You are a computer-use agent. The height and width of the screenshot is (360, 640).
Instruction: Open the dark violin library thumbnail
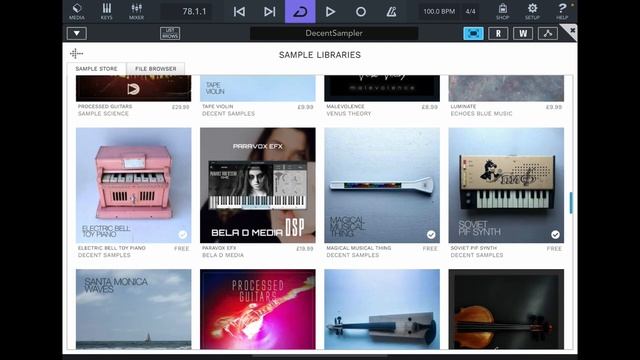click(506, 309)
